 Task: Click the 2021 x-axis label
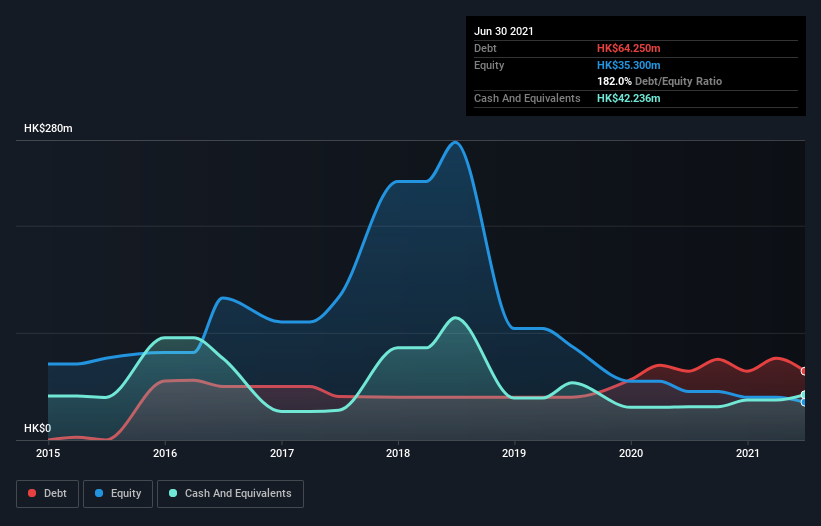coord(748,453)
